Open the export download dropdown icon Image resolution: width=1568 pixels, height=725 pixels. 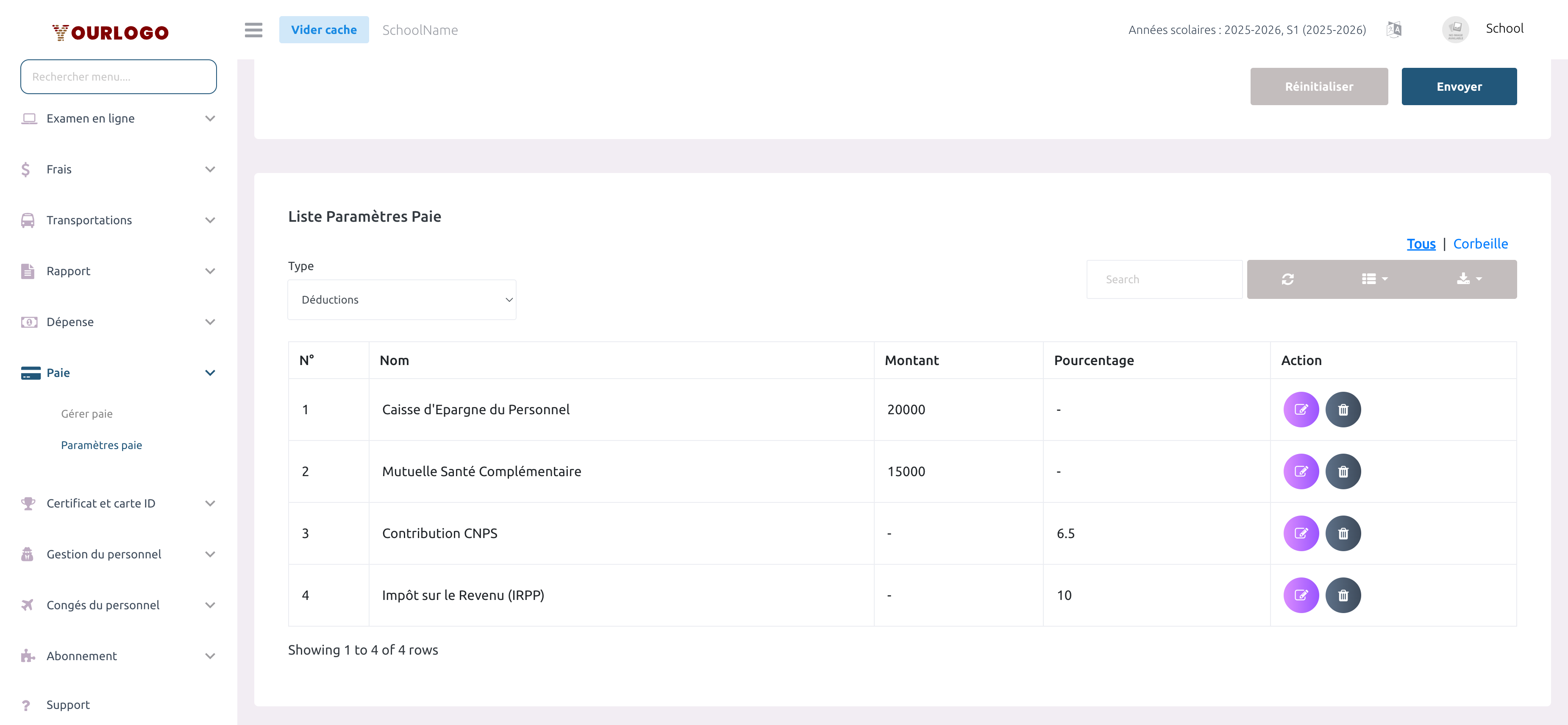tap(1469, 279)
